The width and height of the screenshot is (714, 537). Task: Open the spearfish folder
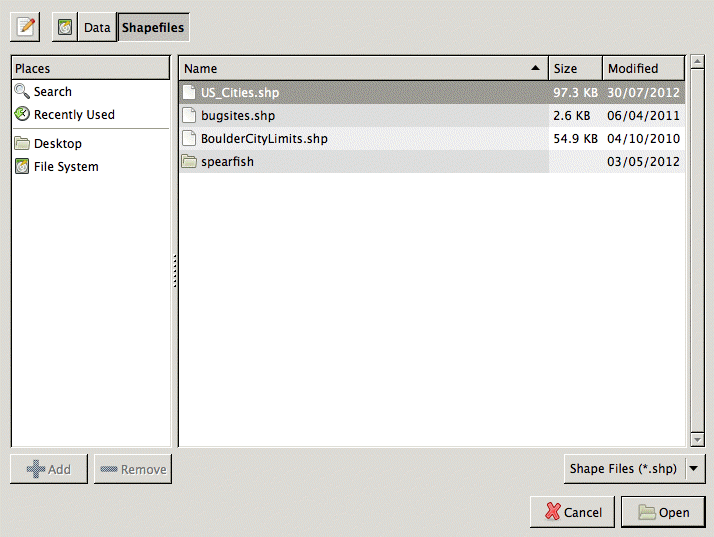pos(227,162)
